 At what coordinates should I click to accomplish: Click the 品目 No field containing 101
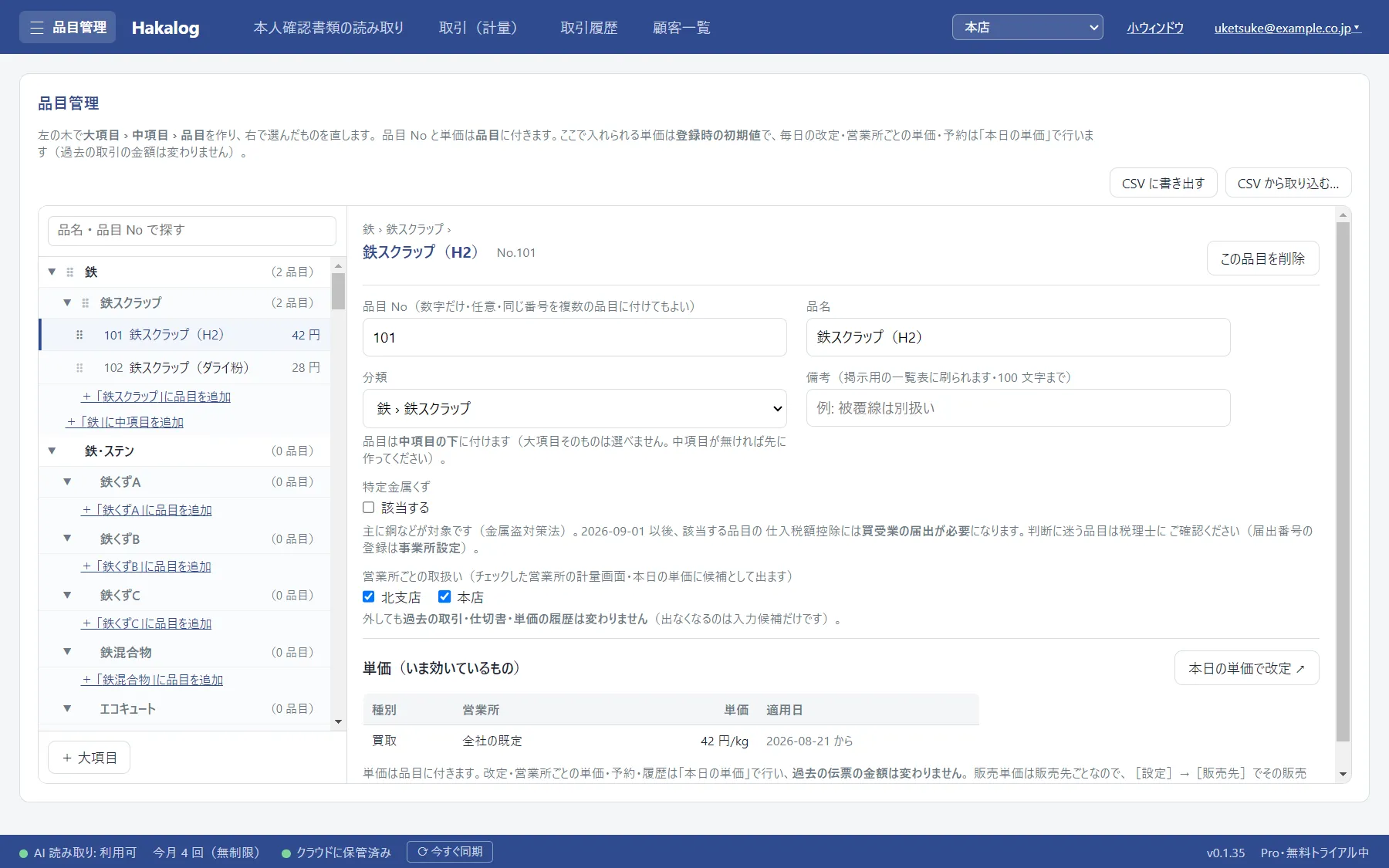click(574, 337)
